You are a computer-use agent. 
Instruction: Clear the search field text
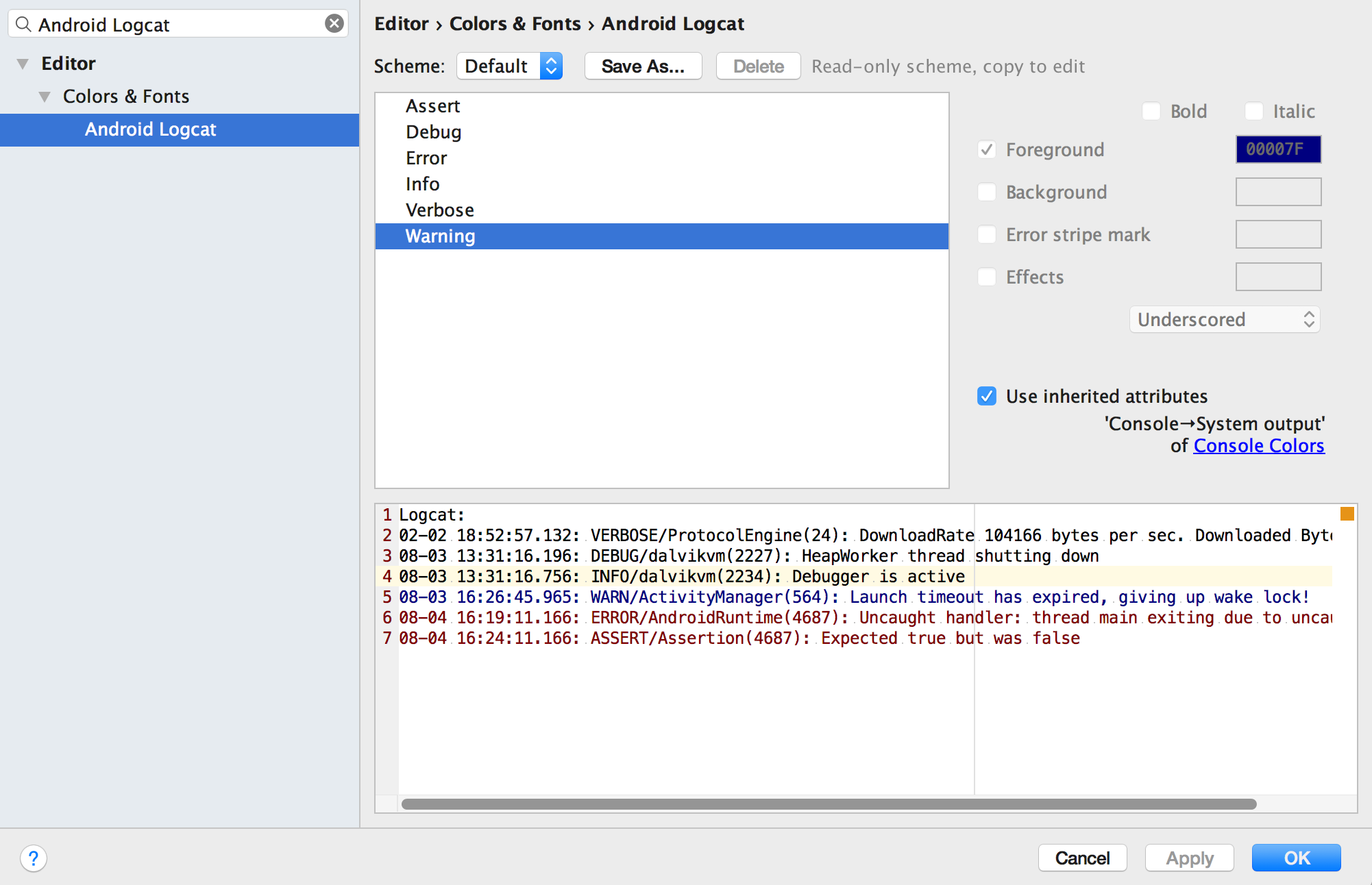334,24
